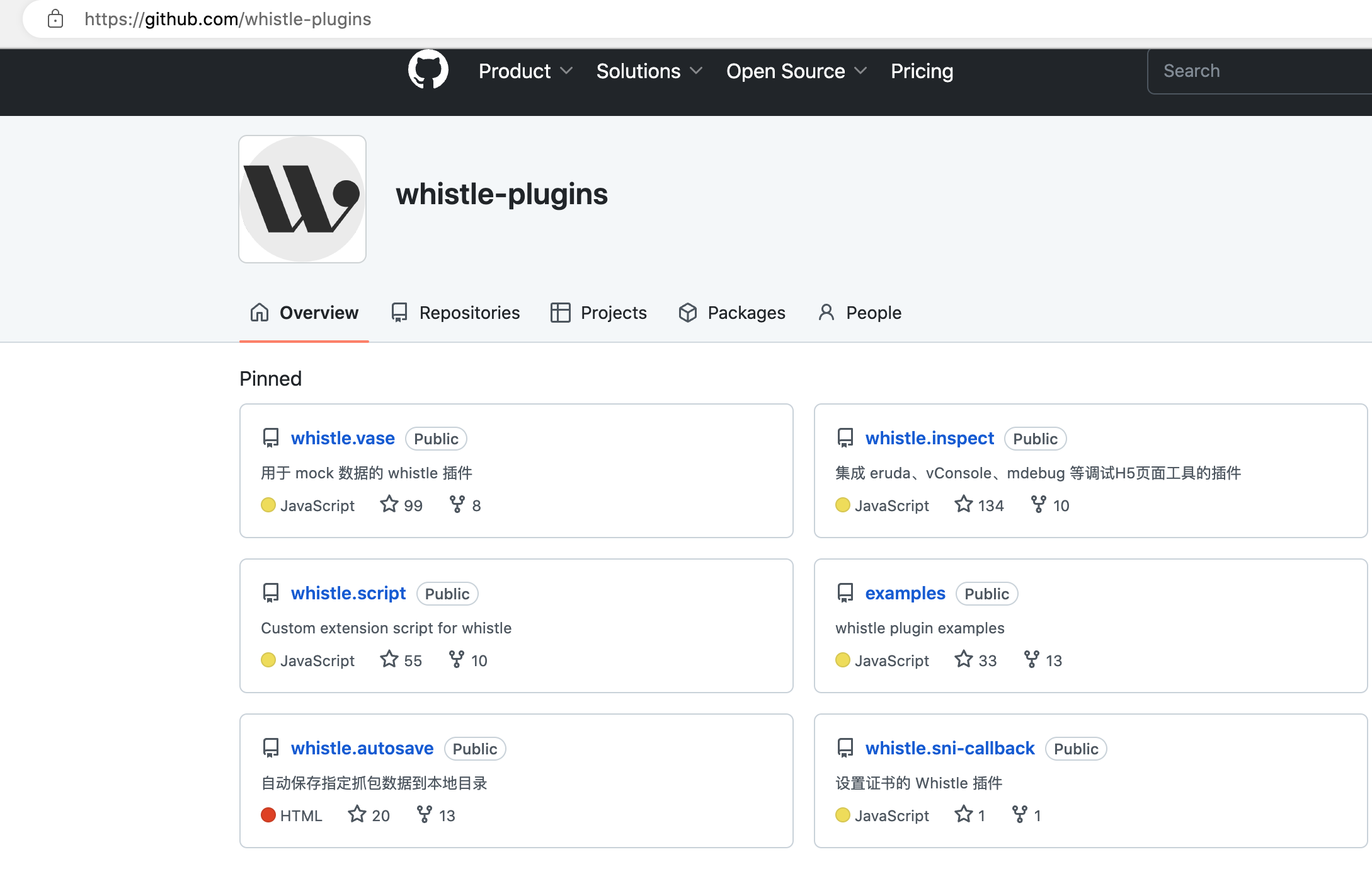This screenshot has width=1372, height=876.
Task: Click repo icon beside whistle.script
Action: point(271,593)
